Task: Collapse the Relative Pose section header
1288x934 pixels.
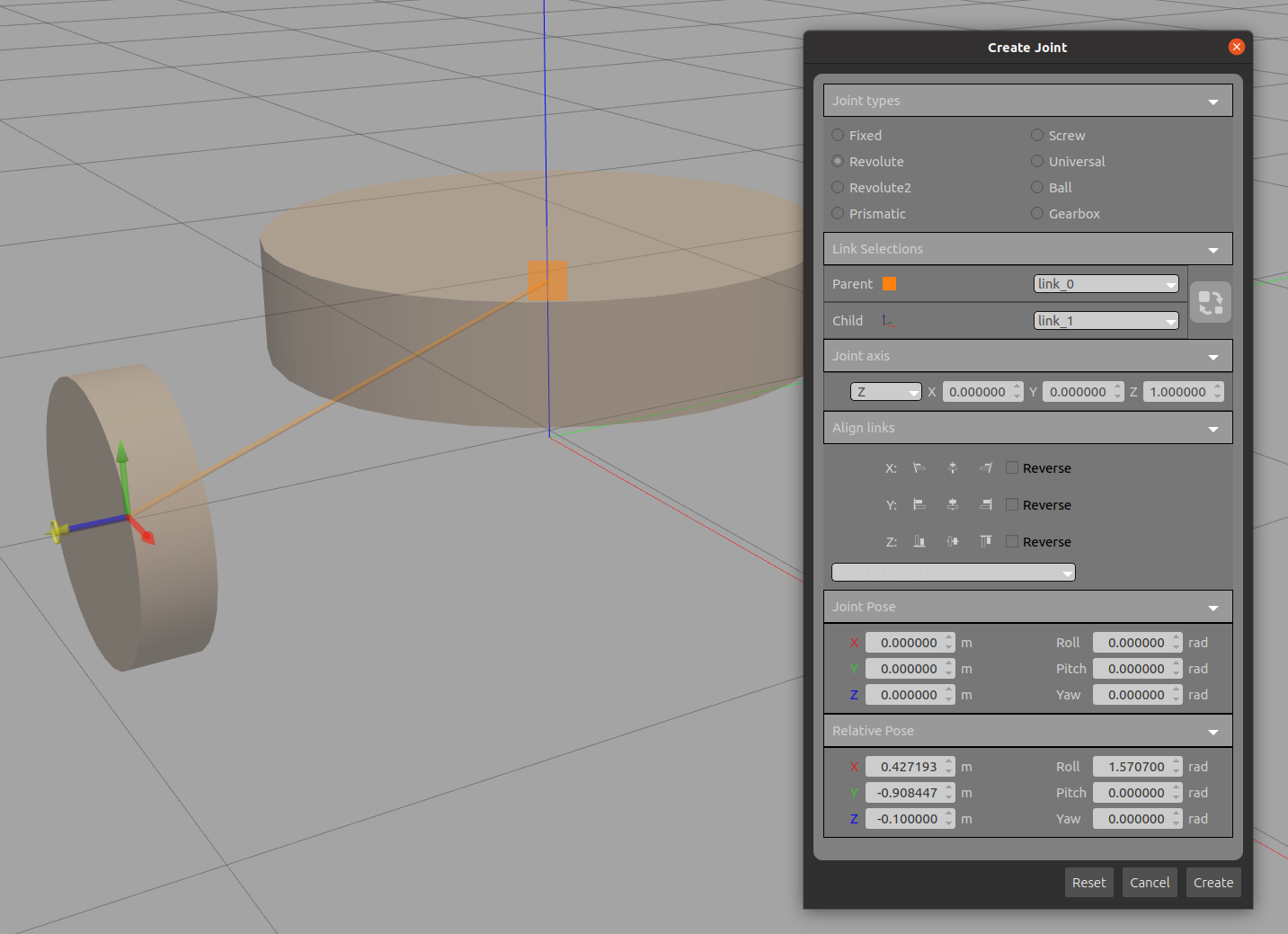Action: tap(1212, 732)
